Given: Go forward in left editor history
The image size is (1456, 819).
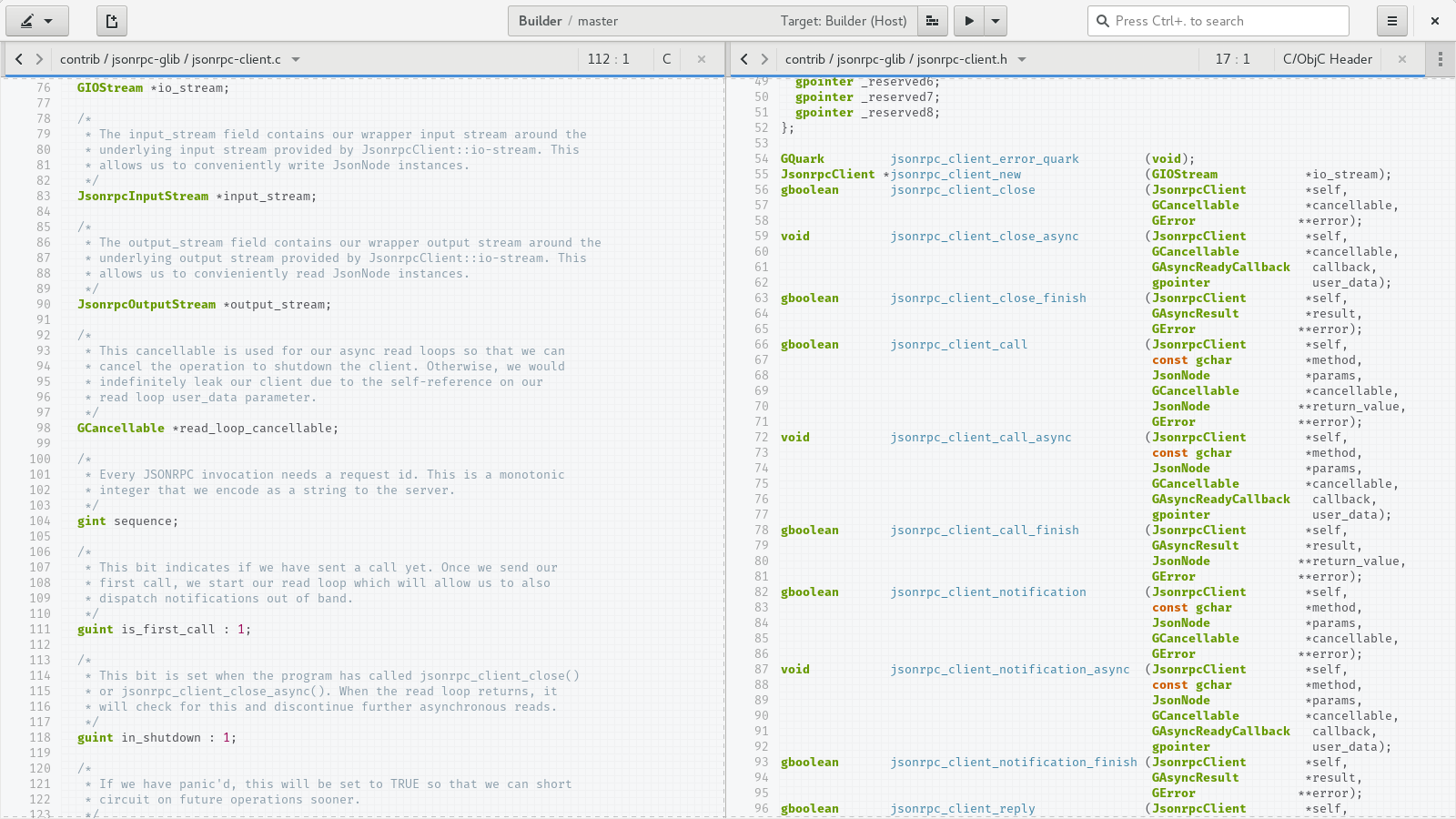Looking at the screenshot, I should tap(39, 59).
